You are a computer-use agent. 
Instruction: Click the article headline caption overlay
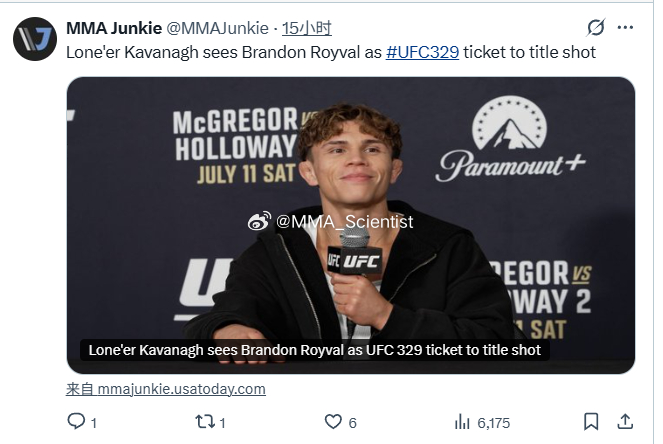315,350
